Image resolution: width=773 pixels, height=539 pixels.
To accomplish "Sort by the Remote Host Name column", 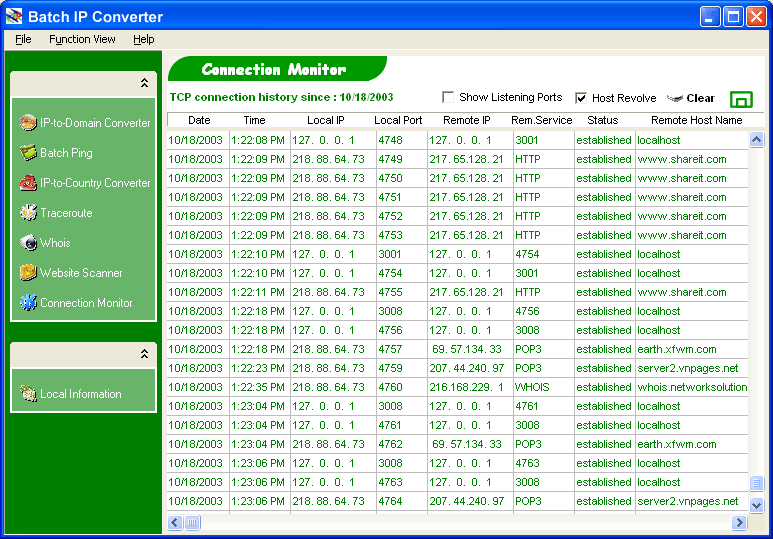I will point(696,120).
